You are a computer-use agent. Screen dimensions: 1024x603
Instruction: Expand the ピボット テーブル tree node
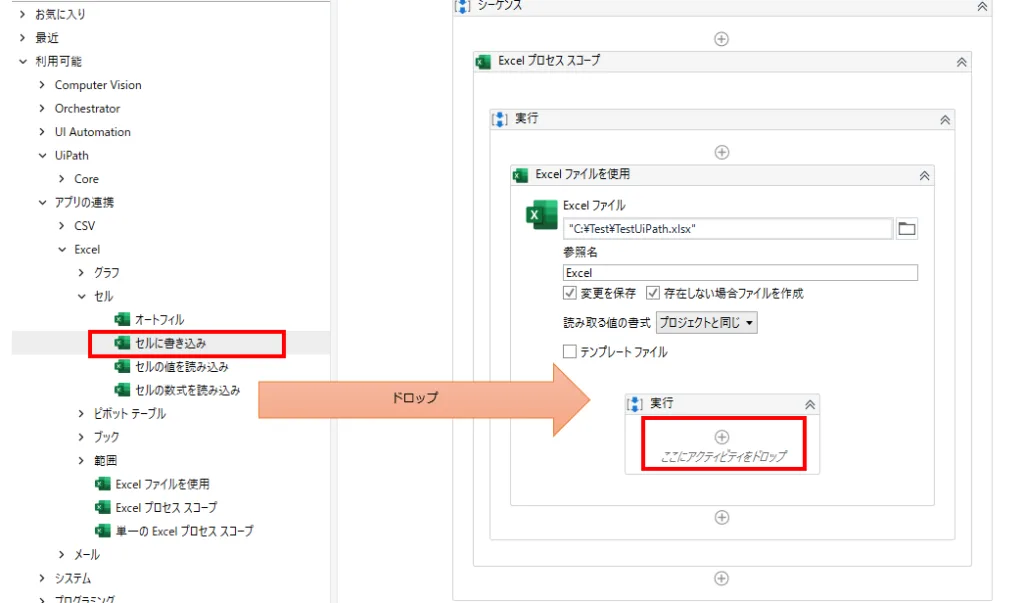click(82, 414)
